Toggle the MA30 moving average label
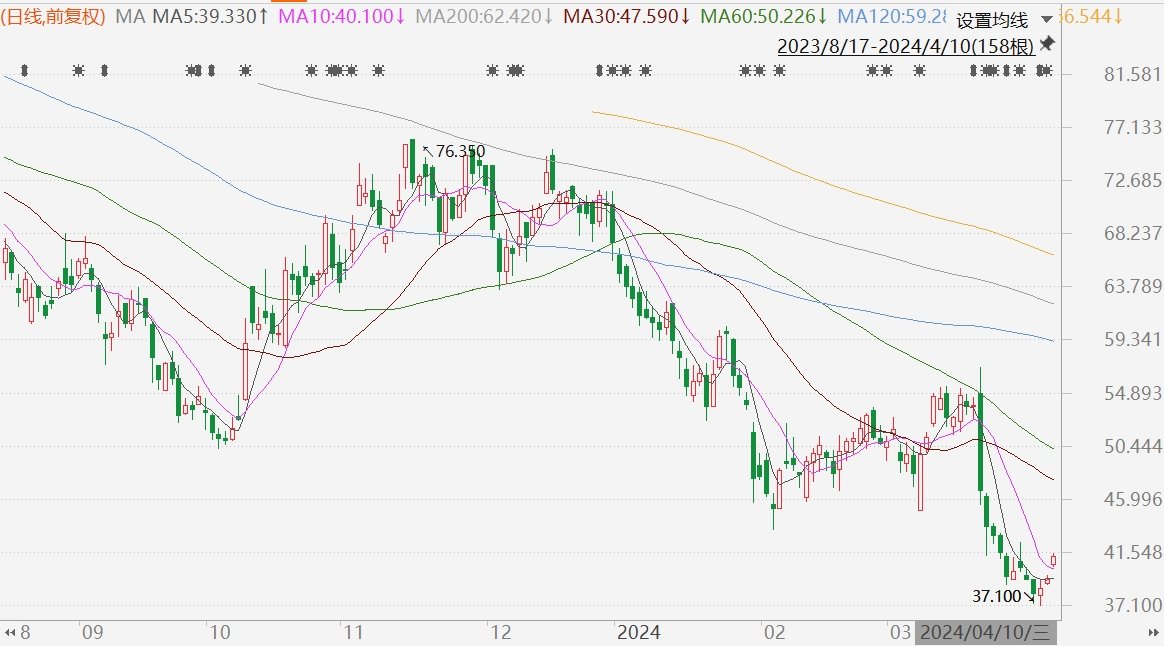The image size is (1164, 646). coord(626,17)
